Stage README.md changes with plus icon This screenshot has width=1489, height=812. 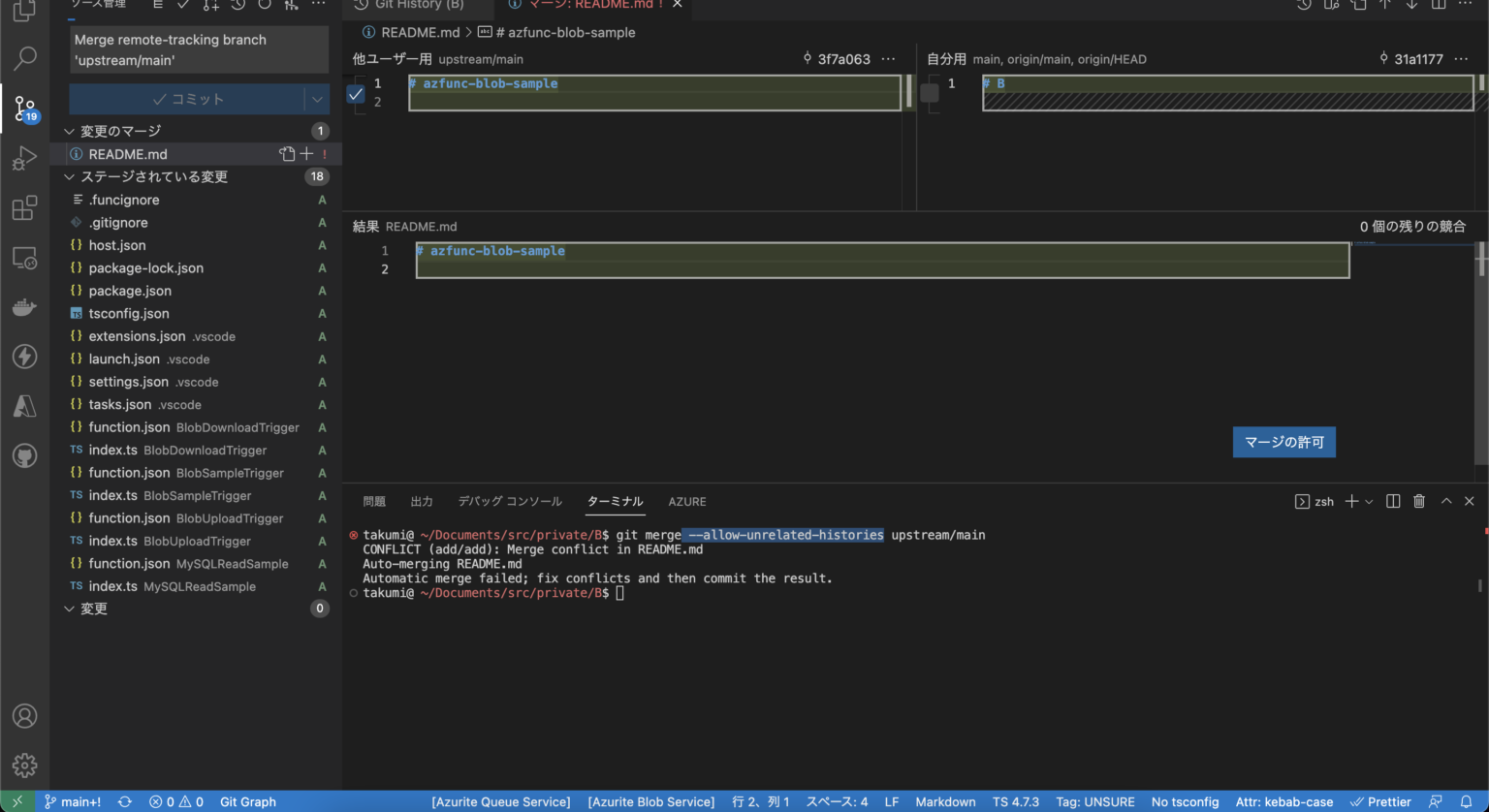tap(306, 154)
